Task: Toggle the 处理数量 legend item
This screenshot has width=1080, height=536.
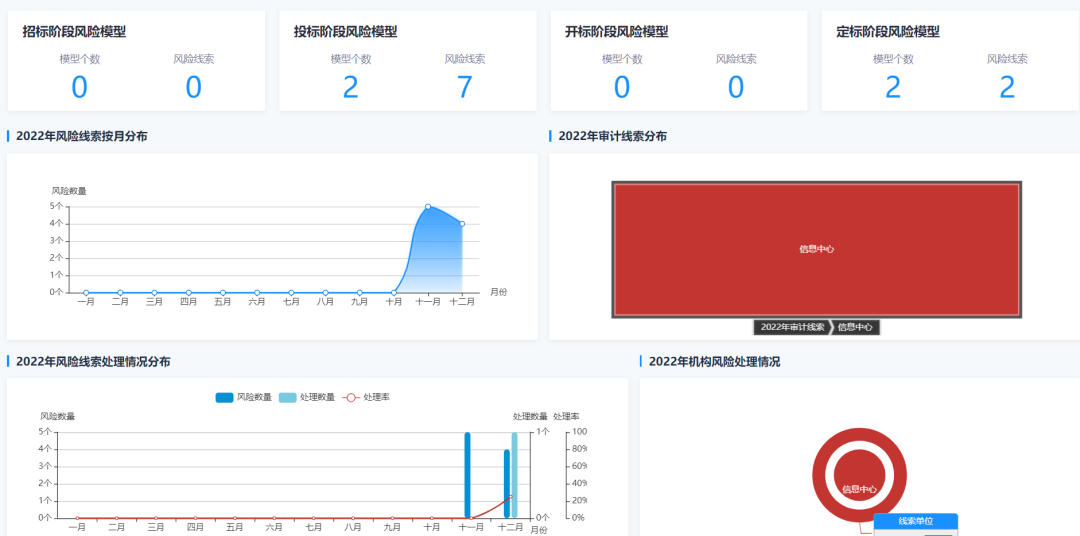Action: [x=306, y=397]
